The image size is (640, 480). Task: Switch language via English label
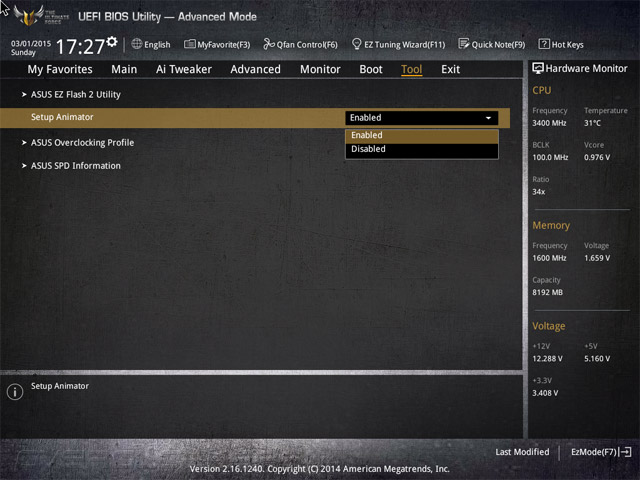pyautogui.click(x=157, y=44)
